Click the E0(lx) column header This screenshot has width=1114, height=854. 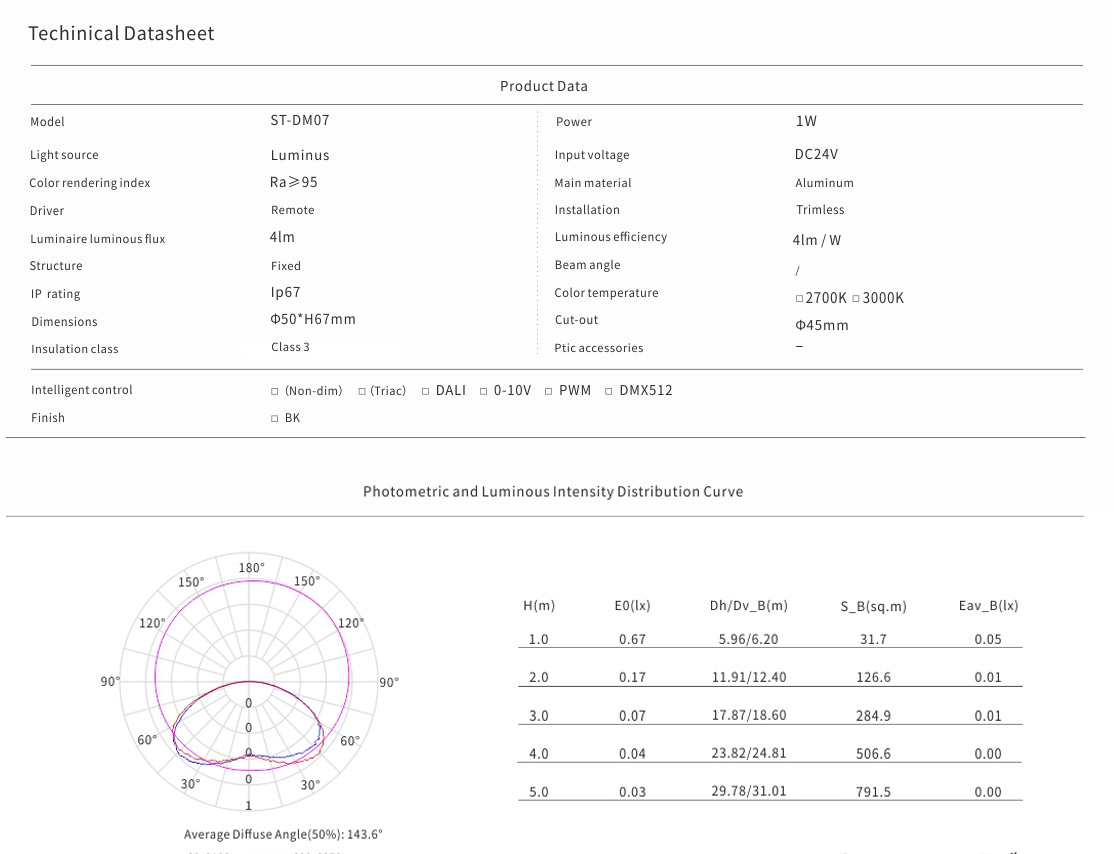tap(632, 606)
